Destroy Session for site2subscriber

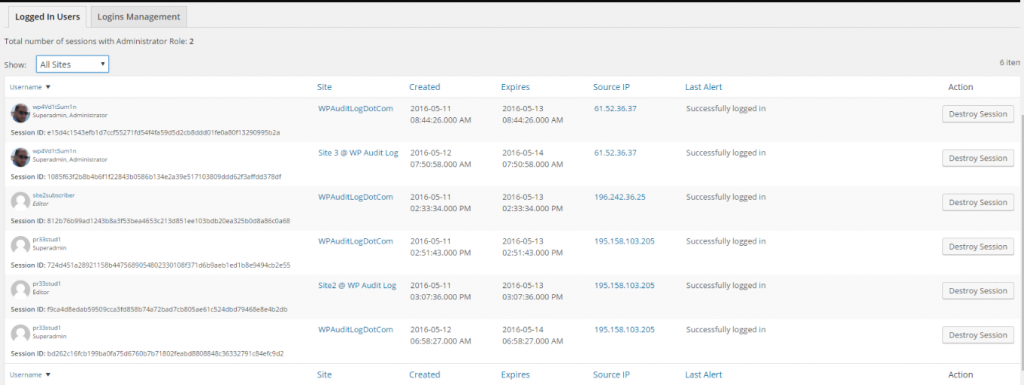pyautogui.click(x=978, y=202)
